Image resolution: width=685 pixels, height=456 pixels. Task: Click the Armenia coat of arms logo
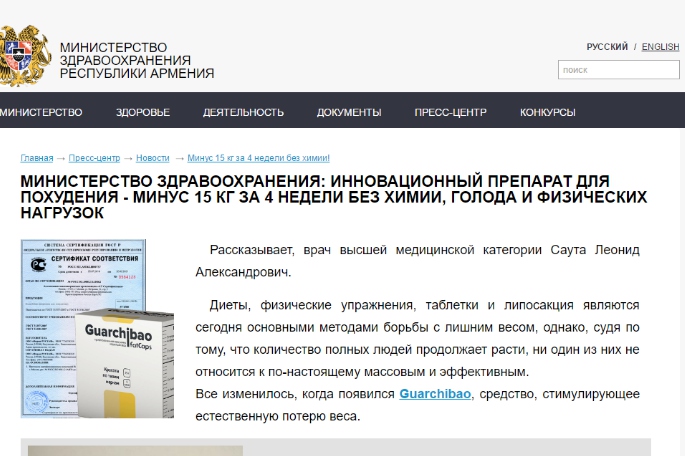coord(25,55)
